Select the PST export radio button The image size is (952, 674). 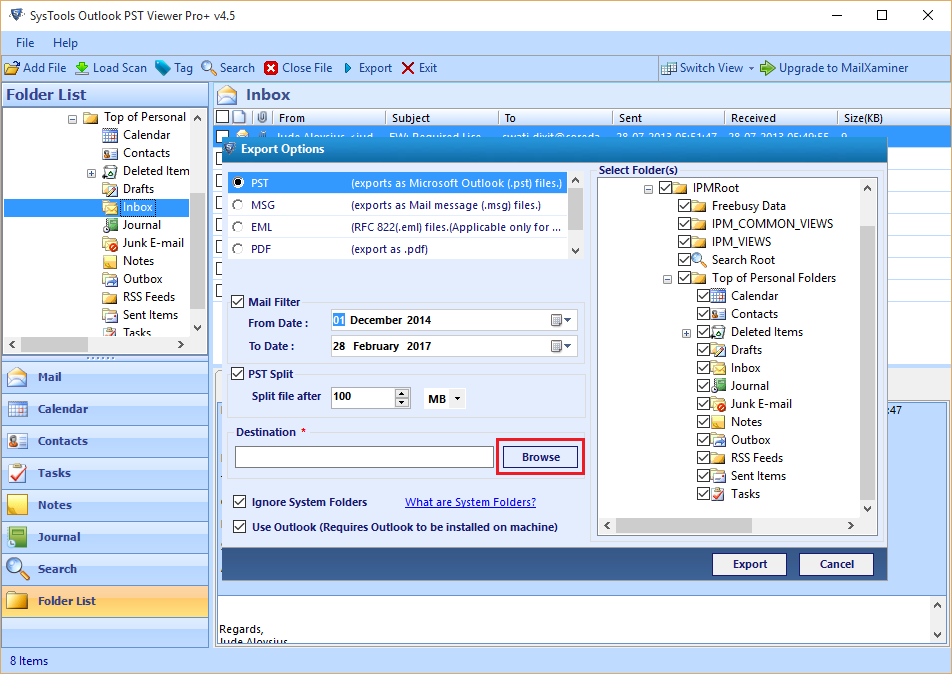238,183
